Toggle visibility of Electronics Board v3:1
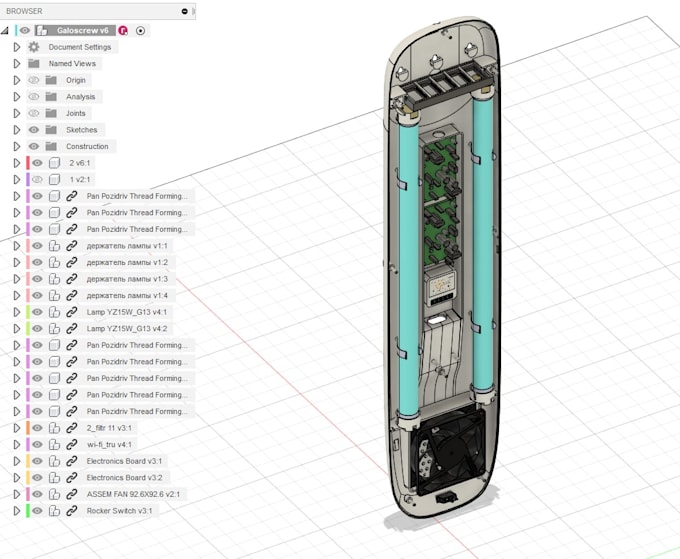 tap(37, 461)
